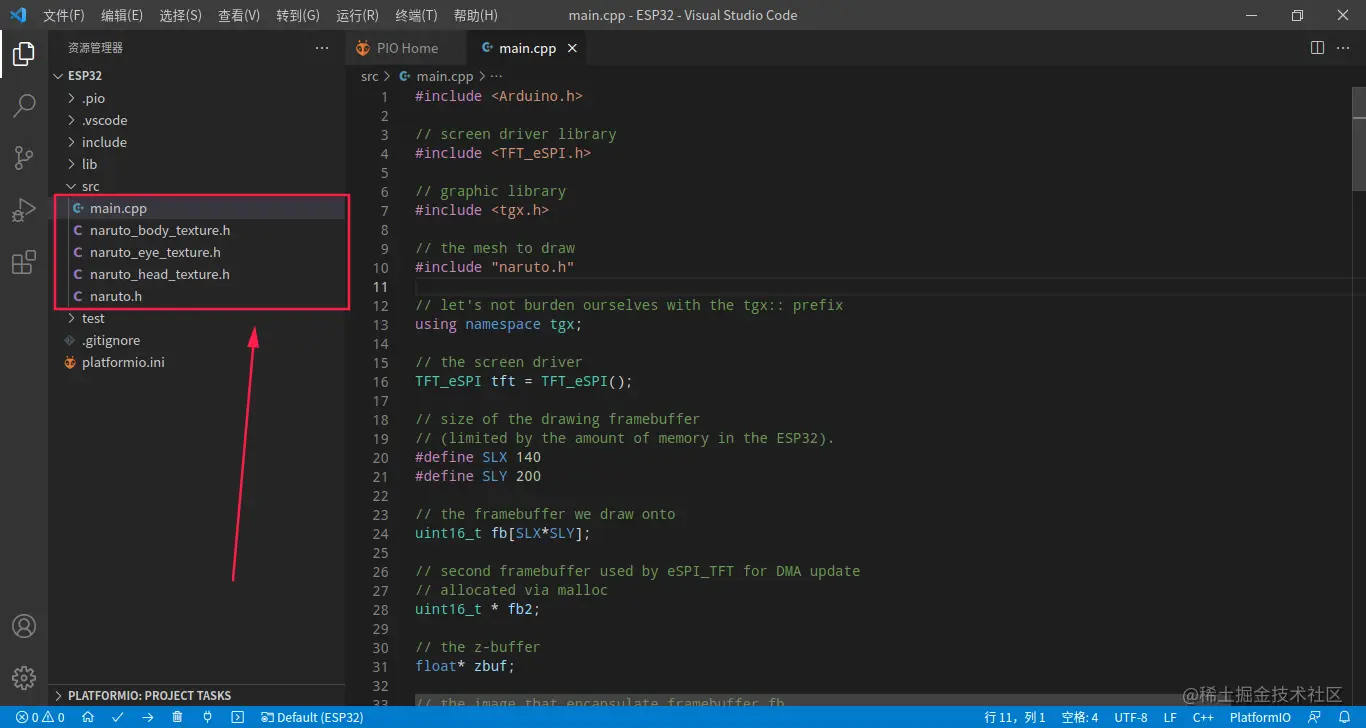The image size is (1366, 728).
Task: Open PlatformIO Serial Monitor plug icon
Action: point(207,717)
